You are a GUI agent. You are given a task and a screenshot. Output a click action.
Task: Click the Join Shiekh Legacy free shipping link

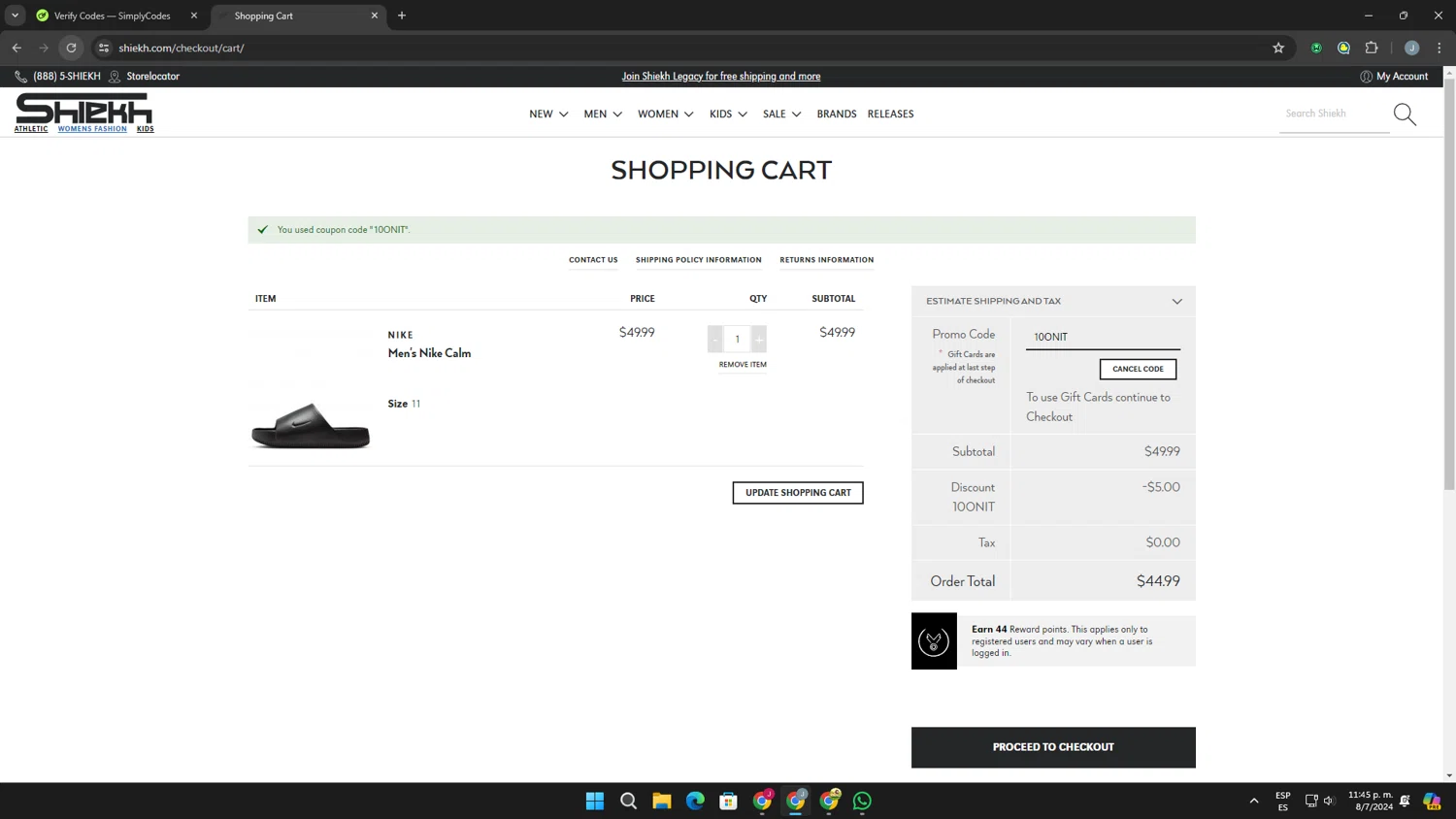[x=721, y=76]
